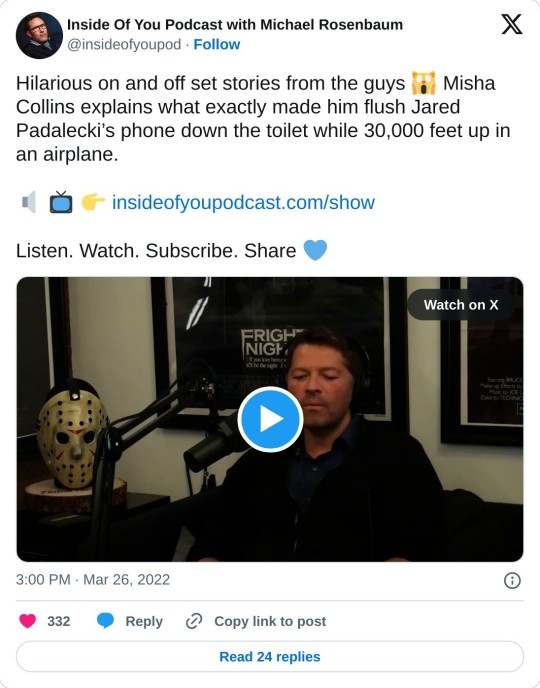The image size is (540, 688).
Task: Open Inside Of You Podcast display name
Action: click(235, 25)
